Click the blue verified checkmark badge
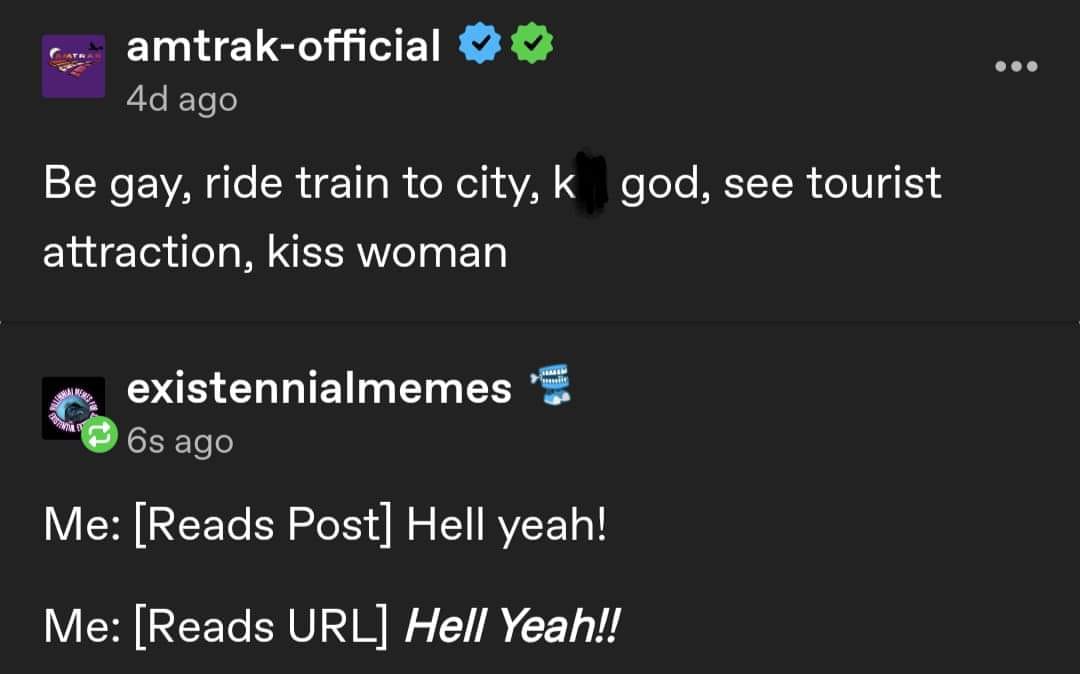 pyautogui.click(x=479, y=45)
